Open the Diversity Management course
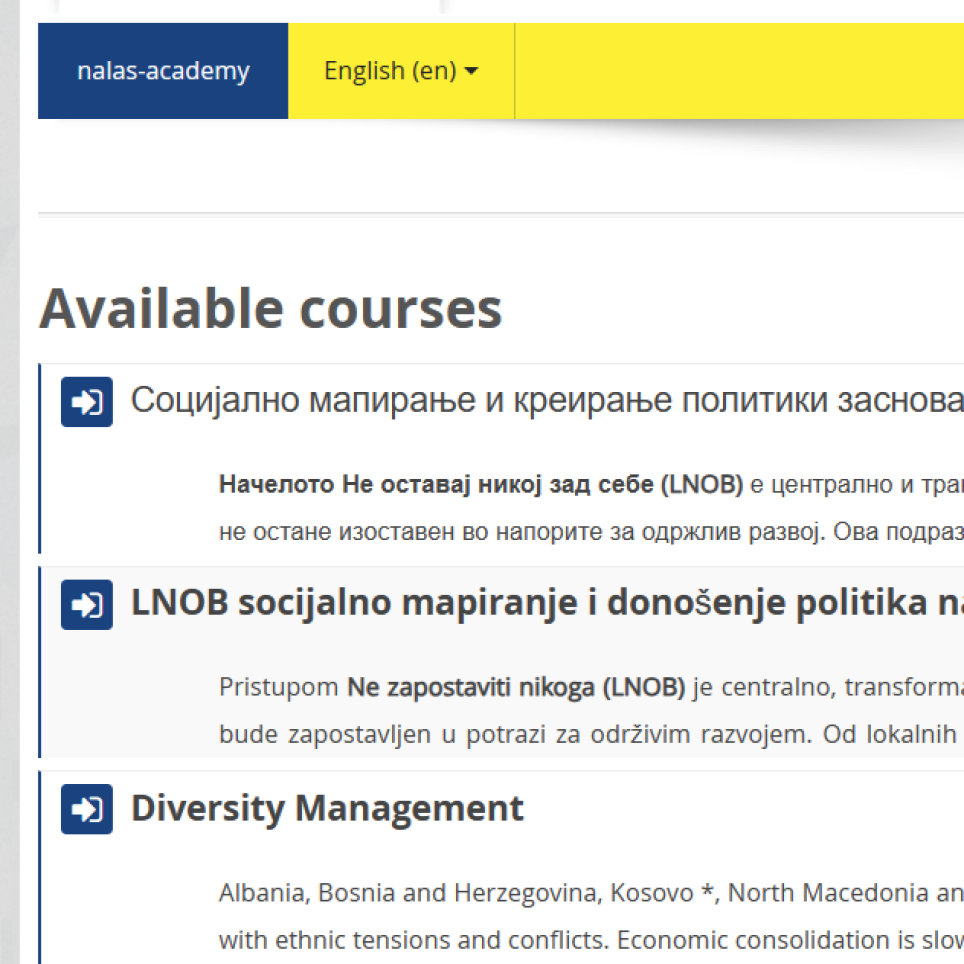 click(326, 807)
